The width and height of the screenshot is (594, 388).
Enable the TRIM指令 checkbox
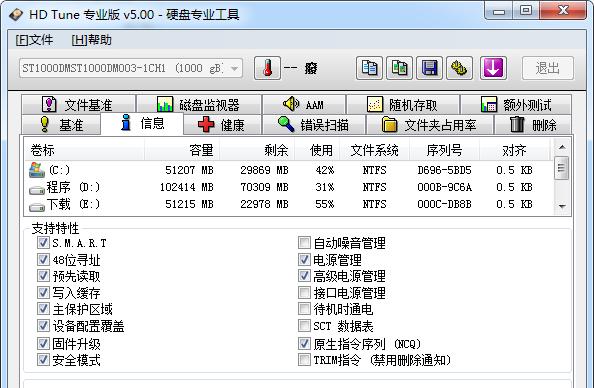point(304,360)
